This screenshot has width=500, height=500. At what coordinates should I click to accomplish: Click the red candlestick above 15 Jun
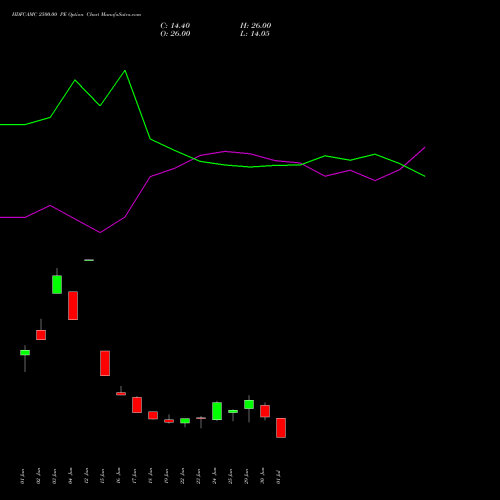pos(105,363)
